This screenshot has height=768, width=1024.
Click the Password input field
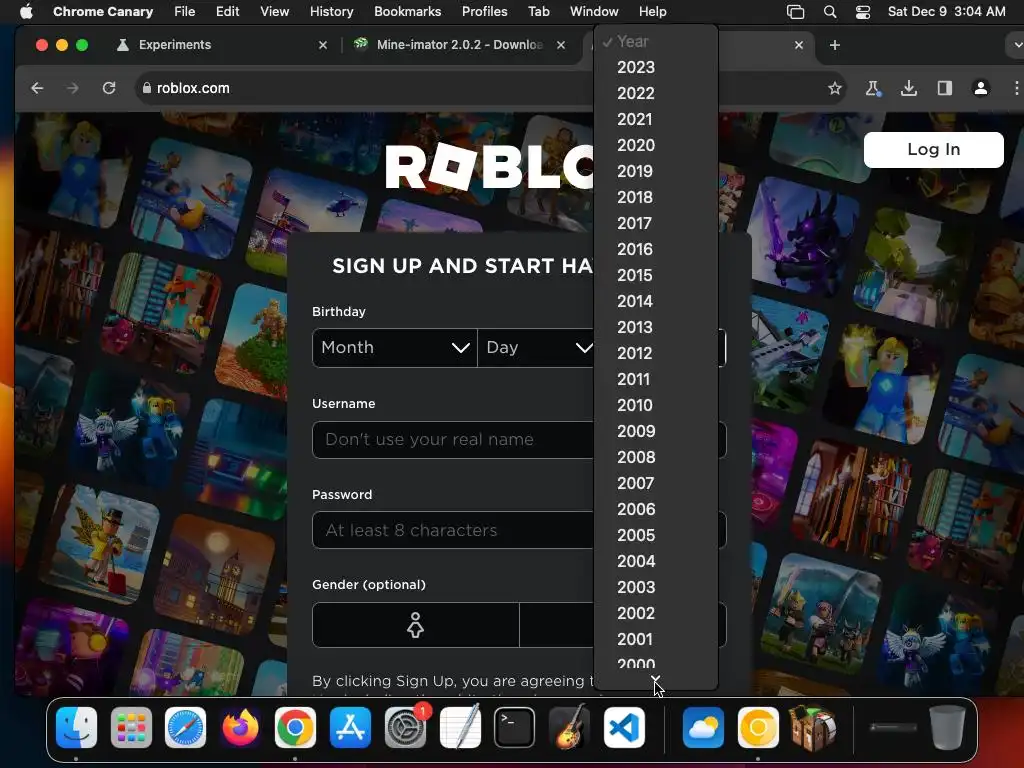pyautogui.click(x=519, y=530)
